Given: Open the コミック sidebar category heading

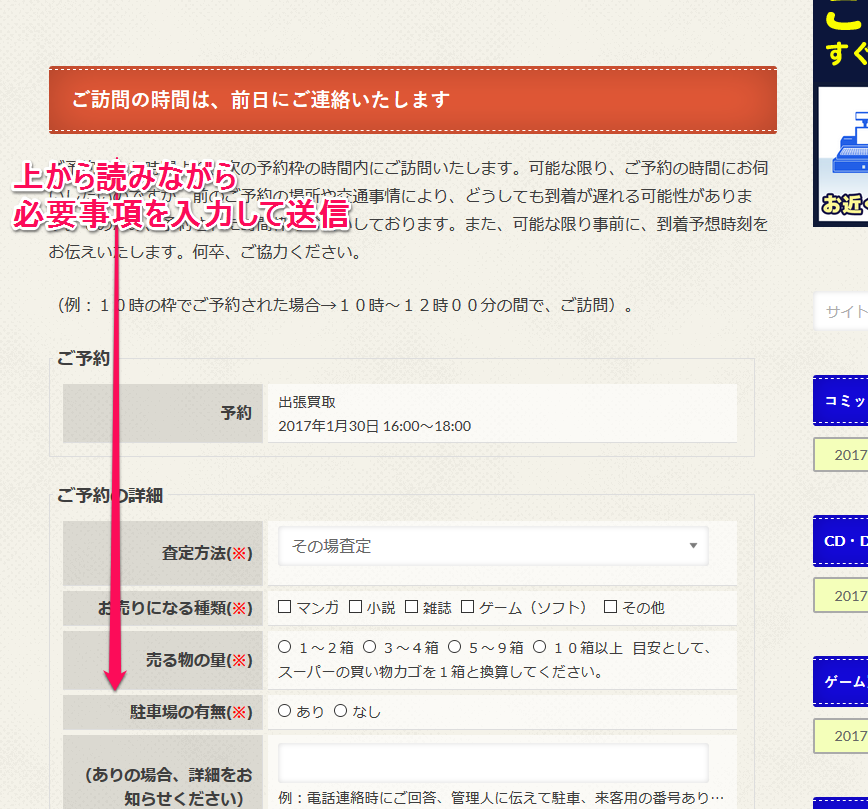Looking at the screenshot, I should [x=841, y=400].
